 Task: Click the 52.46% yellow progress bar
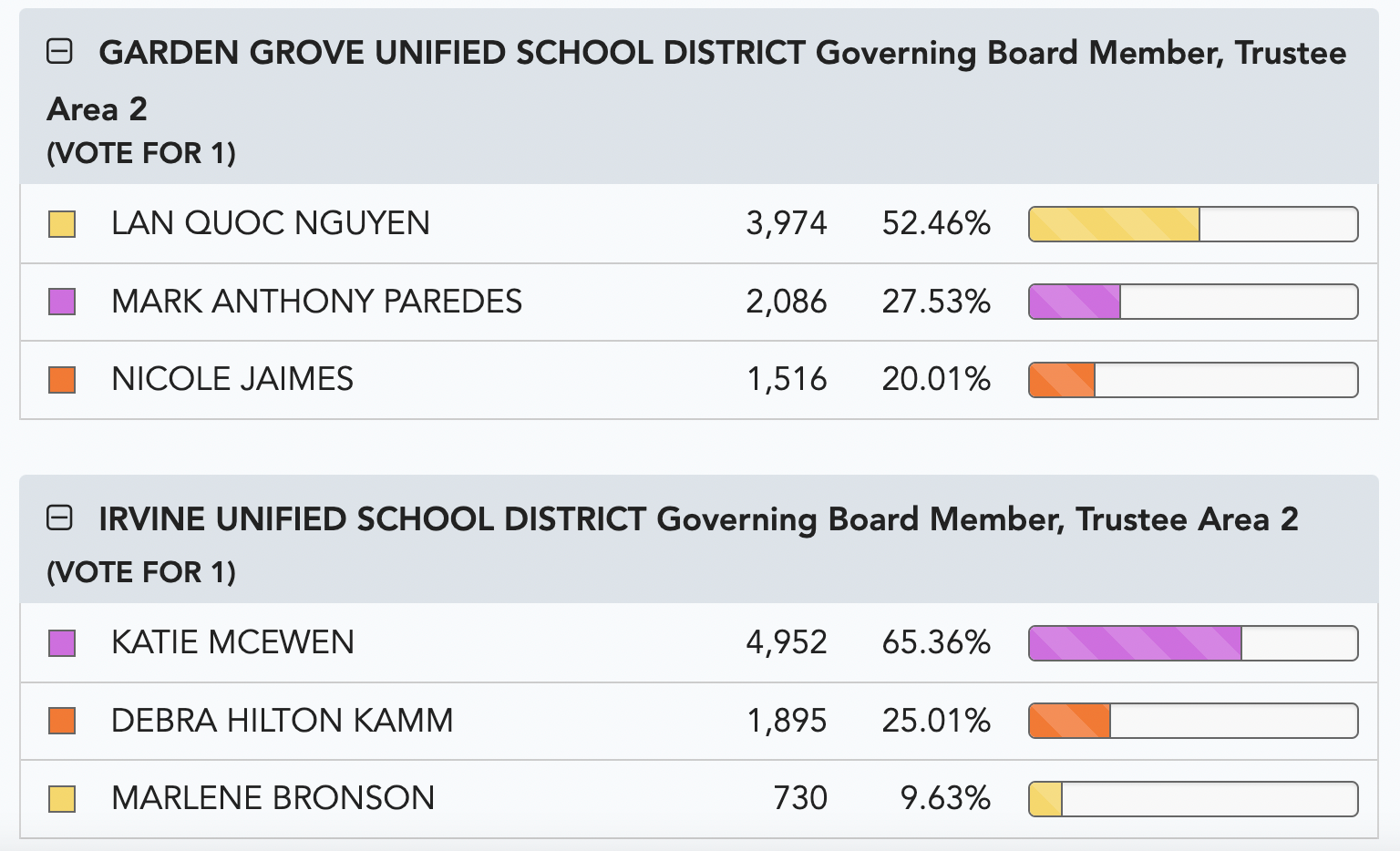tap(1193, 224)
